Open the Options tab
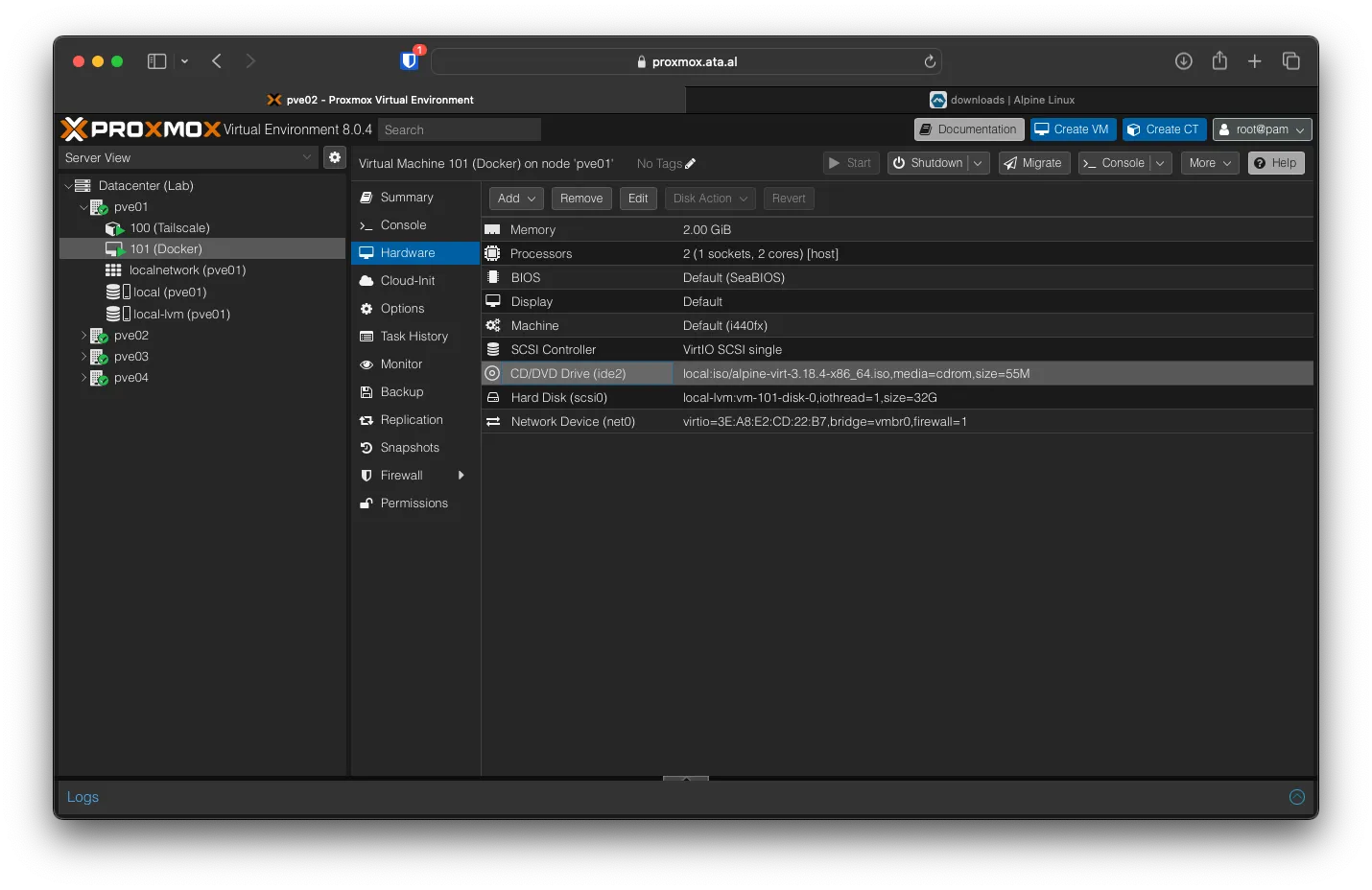The width and height of the screenshot is (1372, 890). [415, 309]
